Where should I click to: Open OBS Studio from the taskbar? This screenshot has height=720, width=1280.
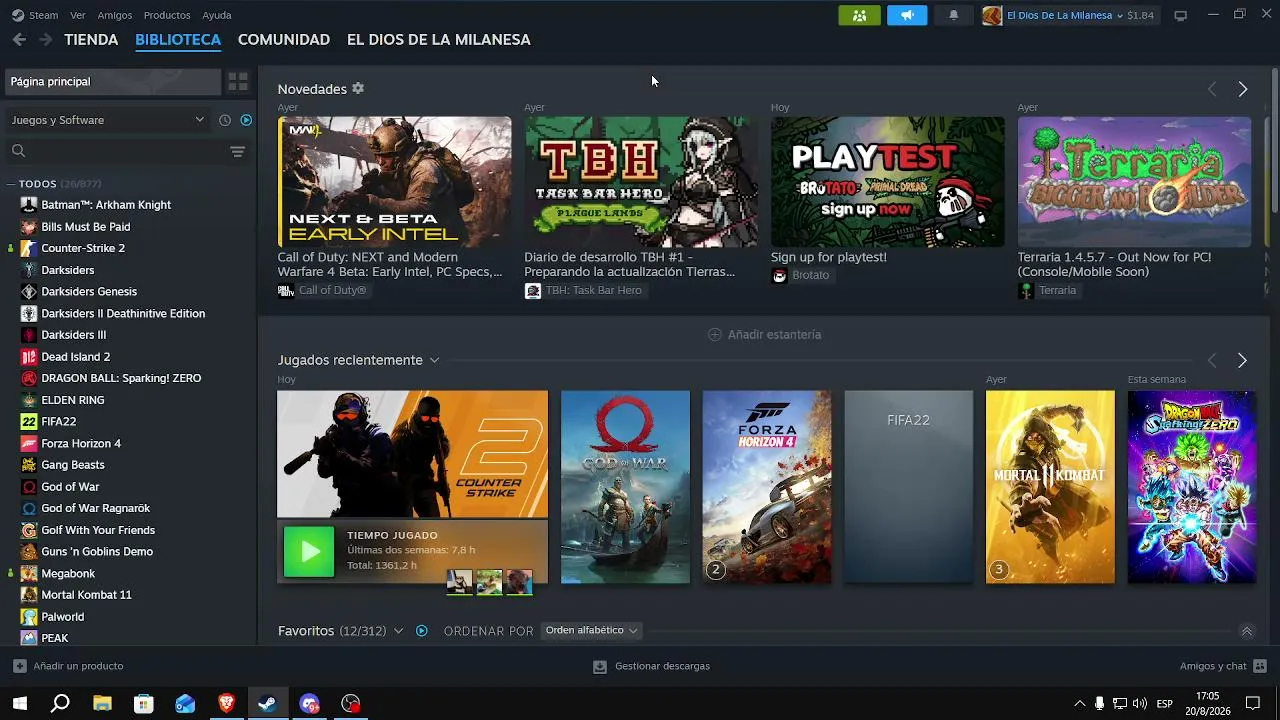click(350, 703)
